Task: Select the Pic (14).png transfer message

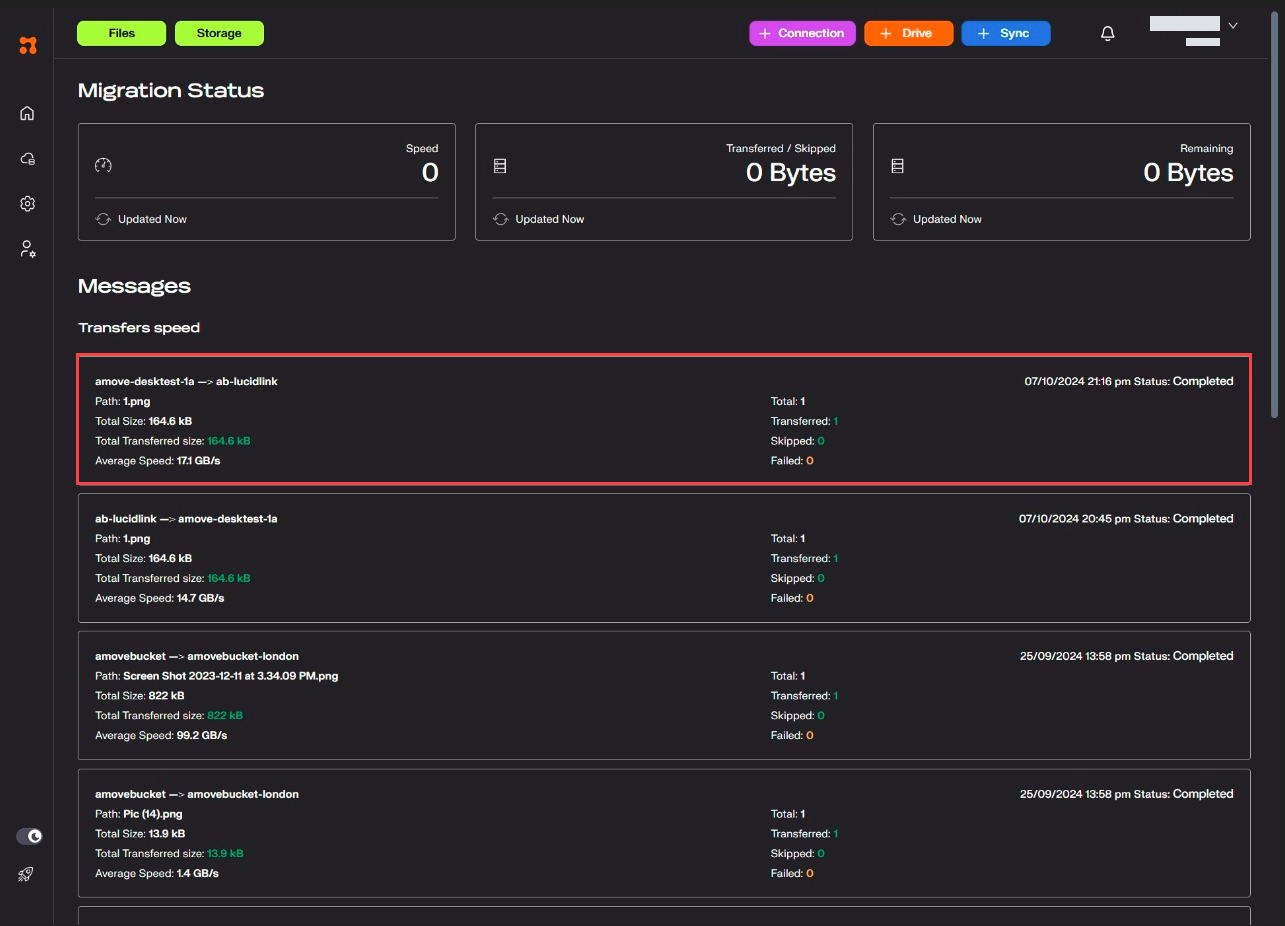Action: click(664, 833)
